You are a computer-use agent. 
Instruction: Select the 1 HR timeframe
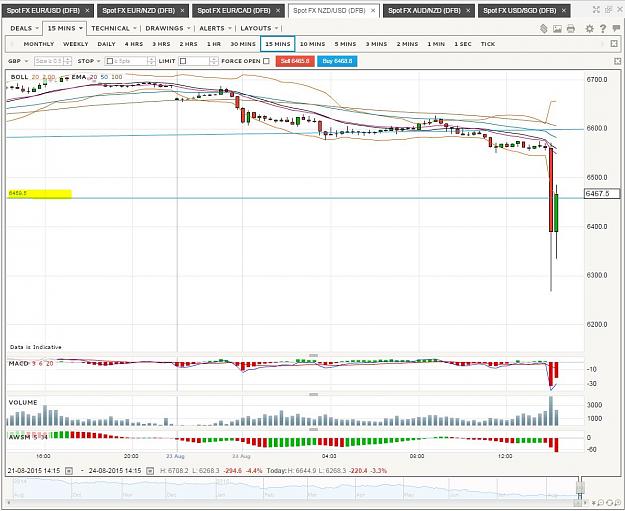(x=214, y=44)
